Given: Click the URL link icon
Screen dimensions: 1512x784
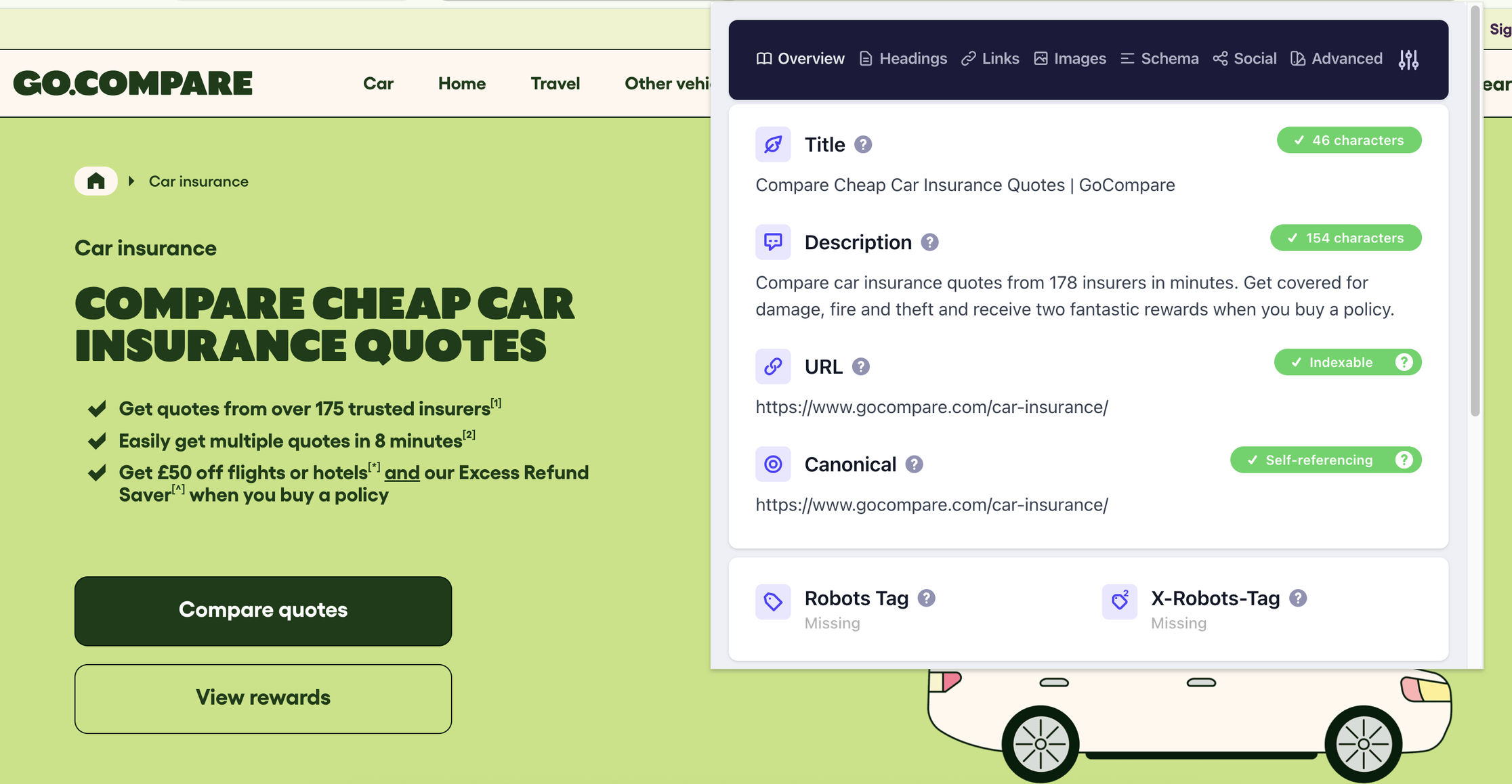Looking at the screenshot, I should (x=773, y=366).
